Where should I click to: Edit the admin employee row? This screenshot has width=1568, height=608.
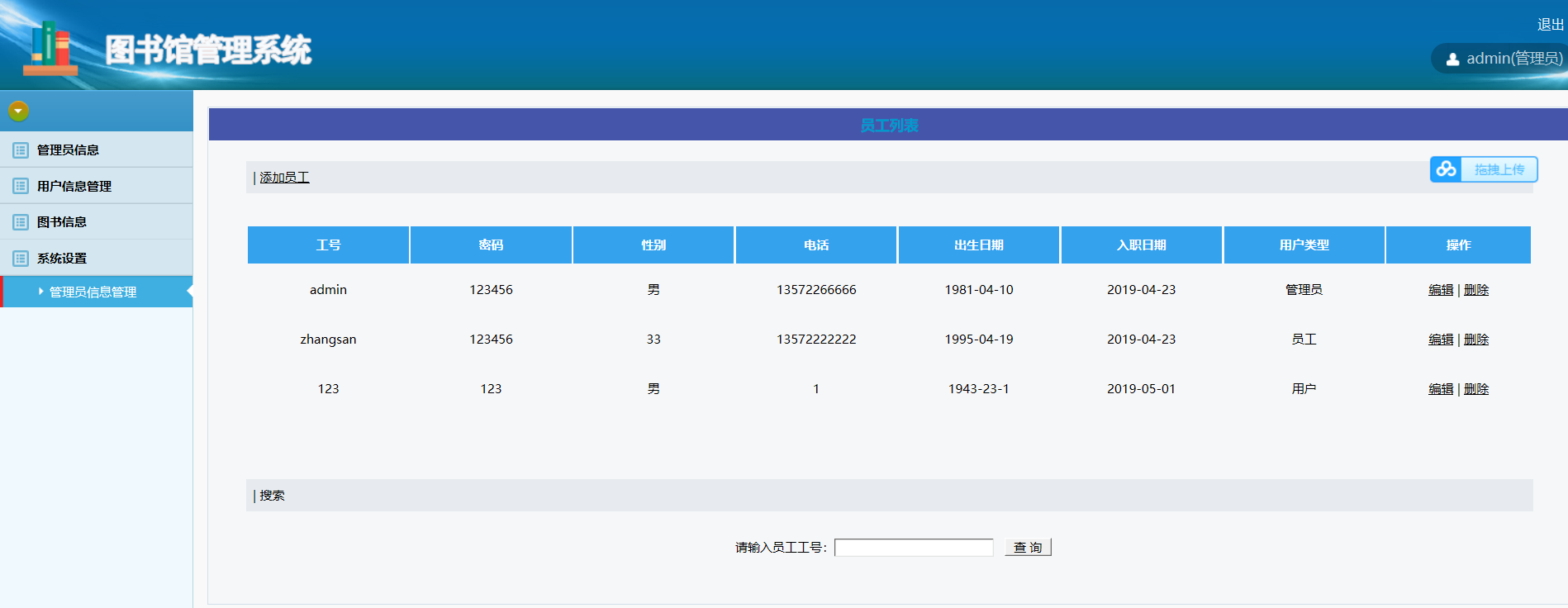point(1441,290)
